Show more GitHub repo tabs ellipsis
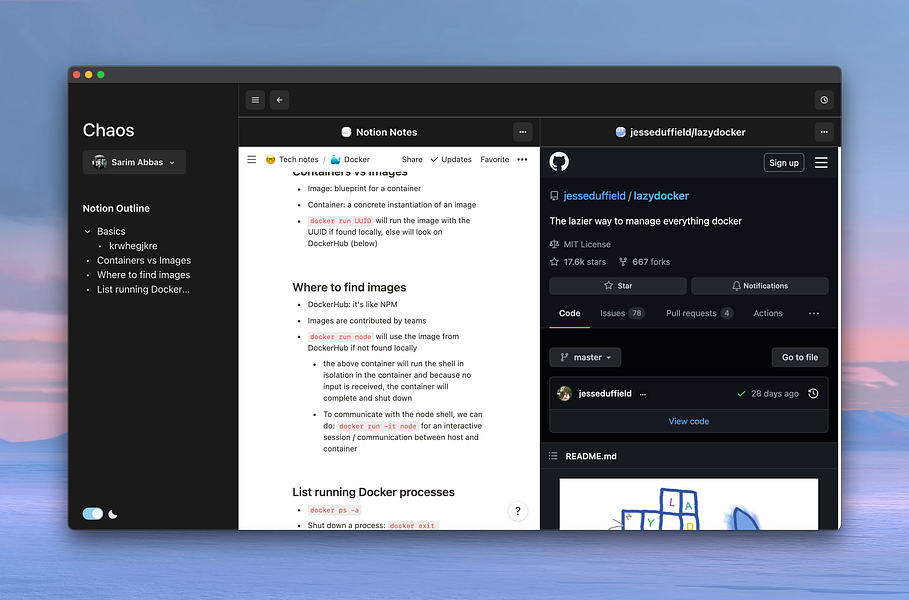The width and height of the screenshot is (909, 600). (x=814, y=314)
